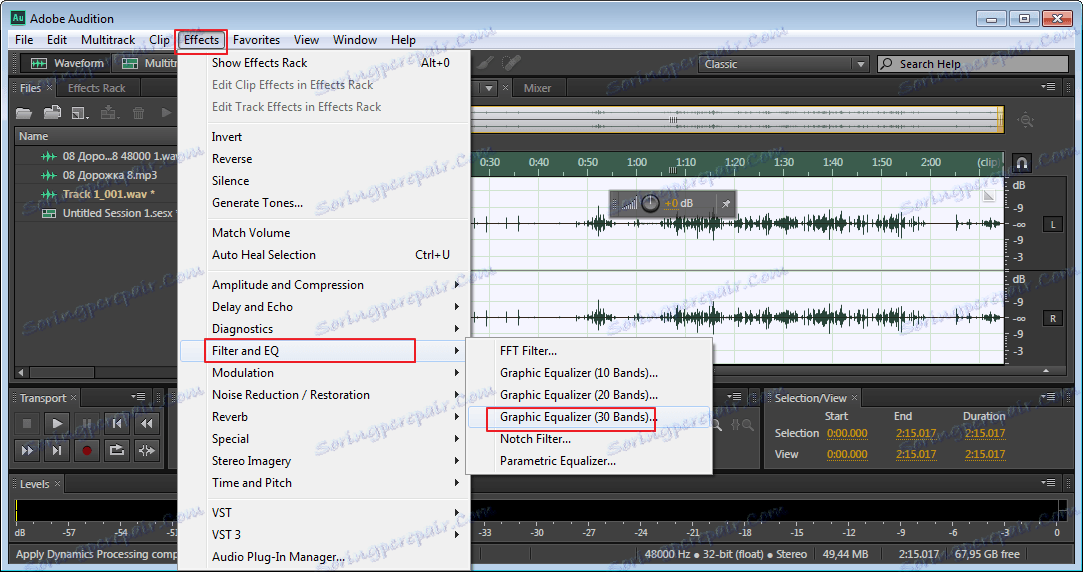This screenshot has width=1083, height=572.
Task: Click the volume knob on HUD
Action: coord(651,203)
